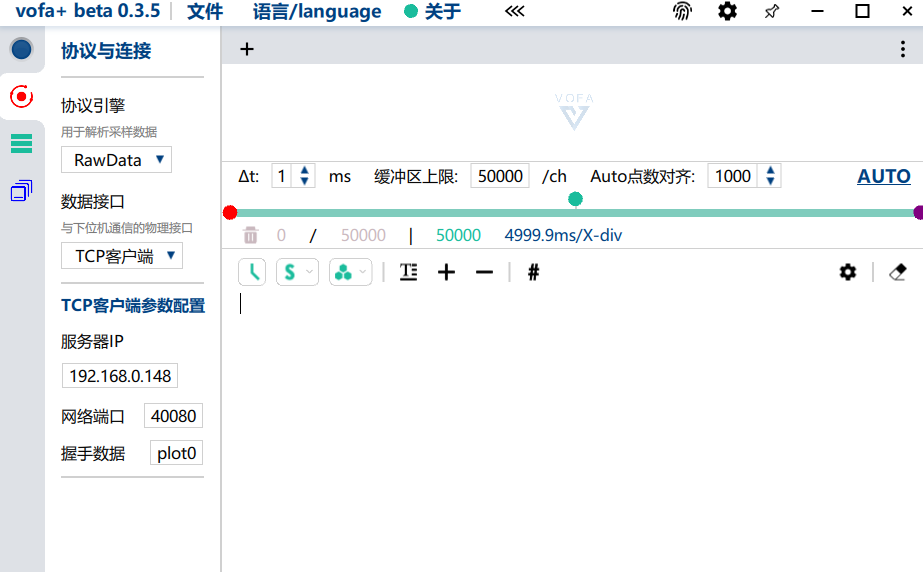This screenshot has width=923, height=572.
Task: Click the red record connection icon in sidebar
Action: (21, 97)
